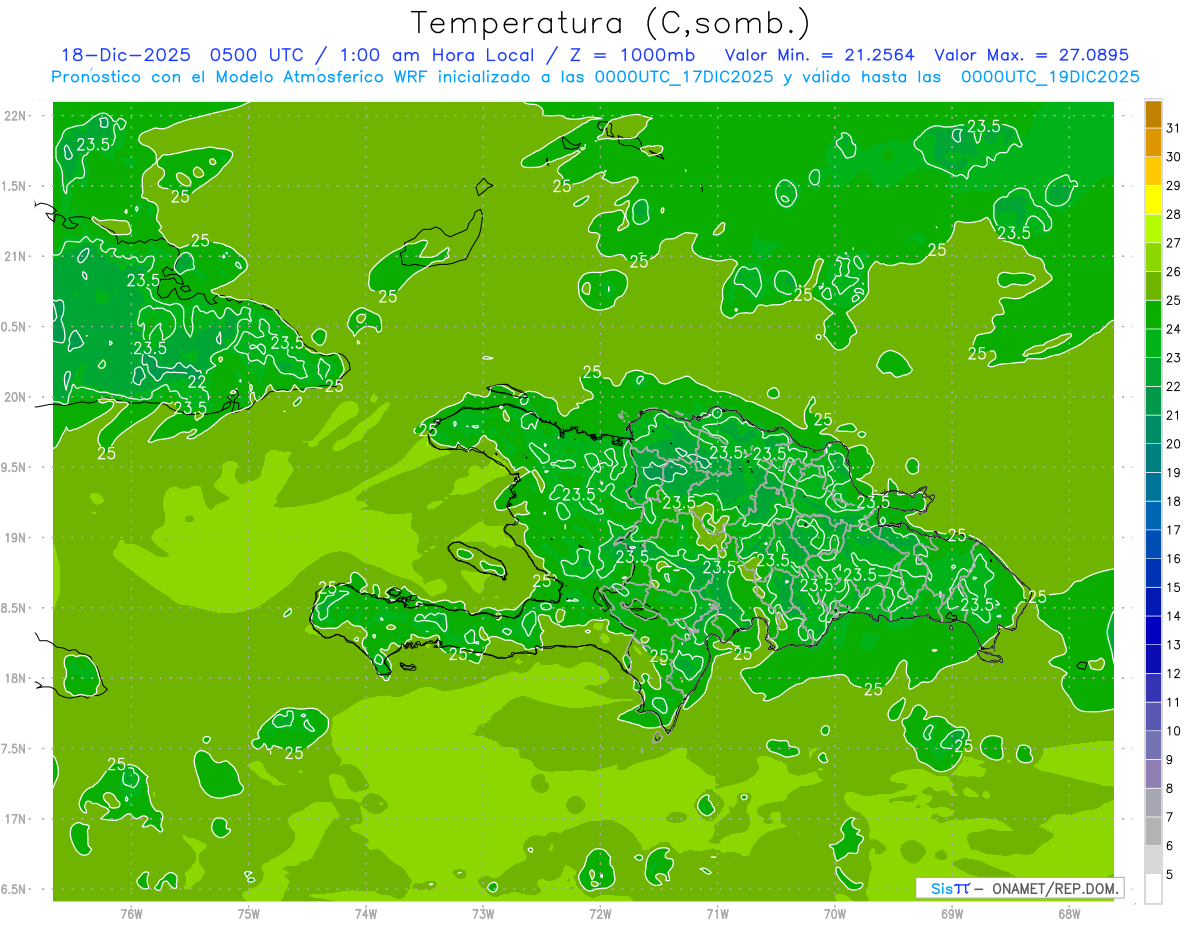Click the "22N" latitude axis label
The image size is (1200, 927).
pos(16,115)
